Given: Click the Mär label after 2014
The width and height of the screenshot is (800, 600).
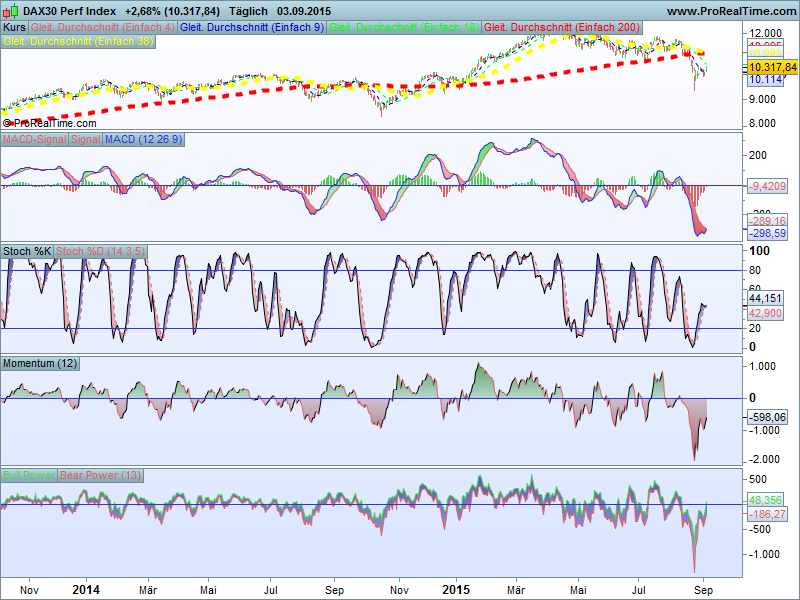Looking at the screenshot, I should 148,590.
